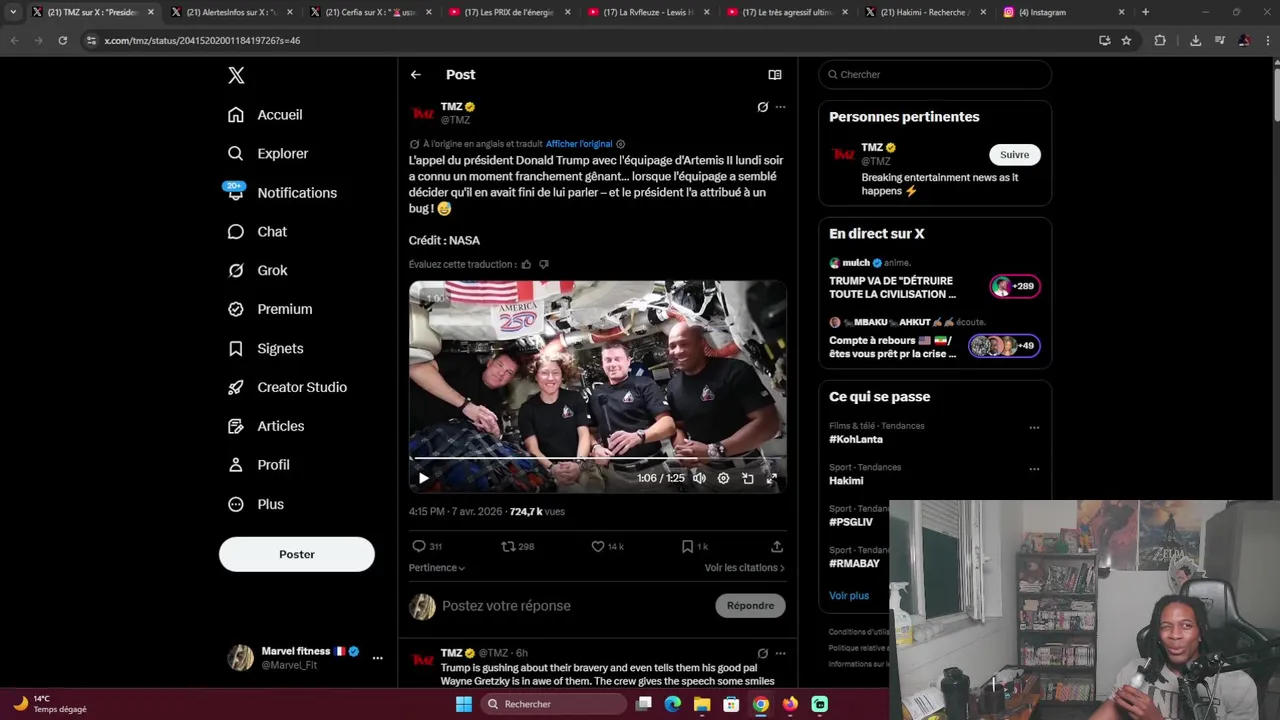Click Creator Studio rocket icon

[x=236, y=388]
